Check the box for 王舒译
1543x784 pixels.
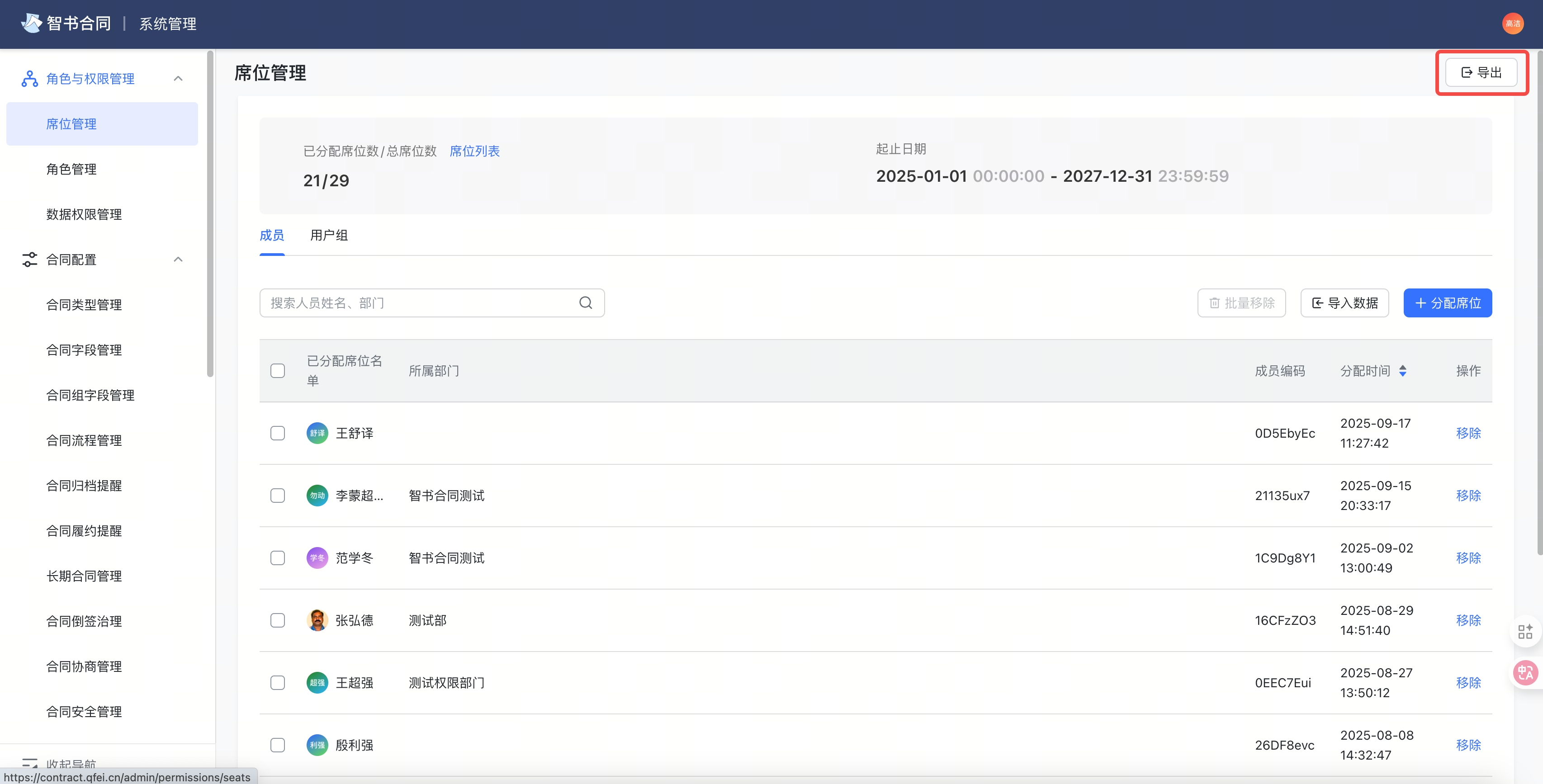(277, 433)
